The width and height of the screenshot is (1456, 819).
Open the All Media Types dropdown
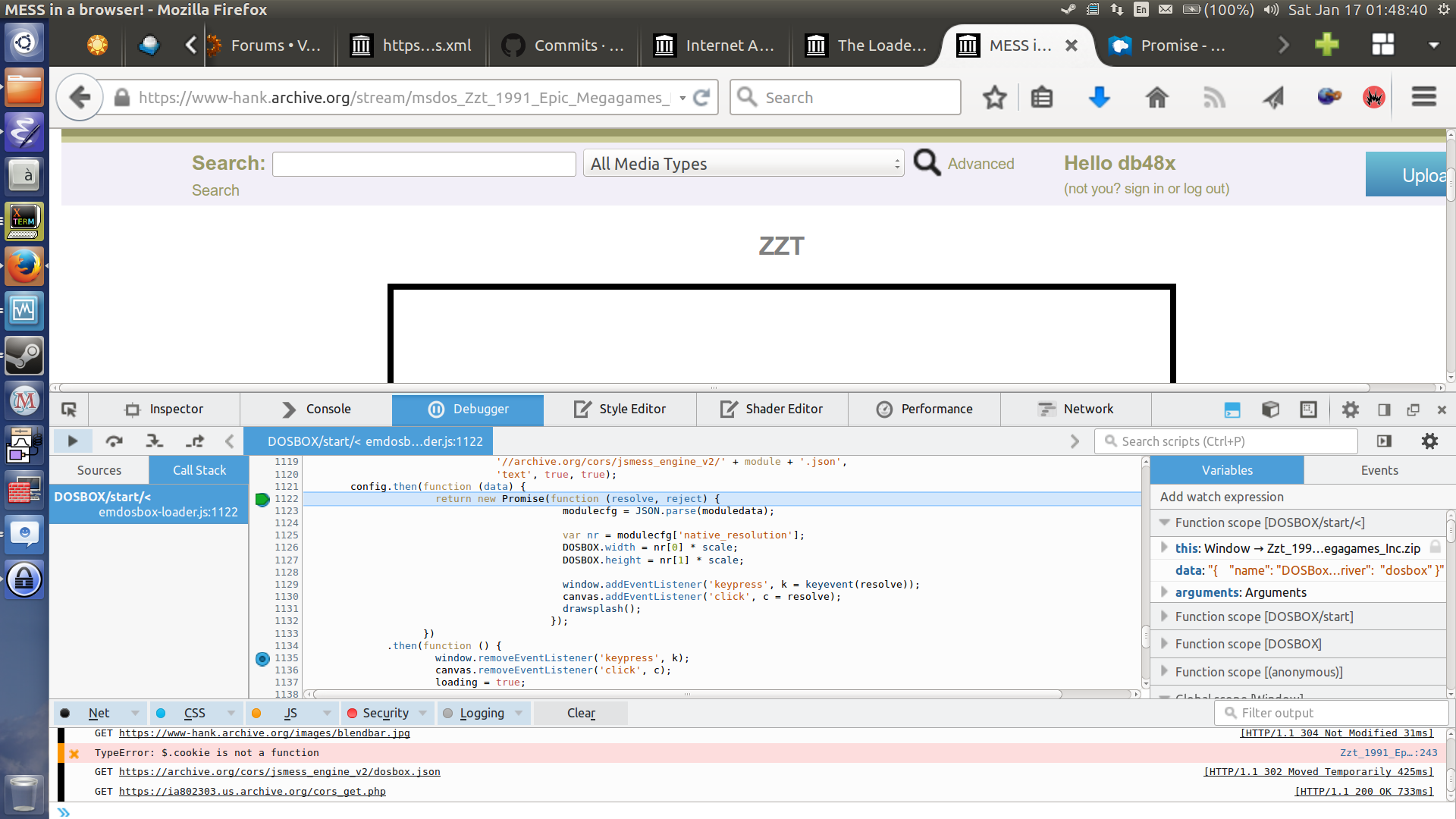click(x=743, y=163)
